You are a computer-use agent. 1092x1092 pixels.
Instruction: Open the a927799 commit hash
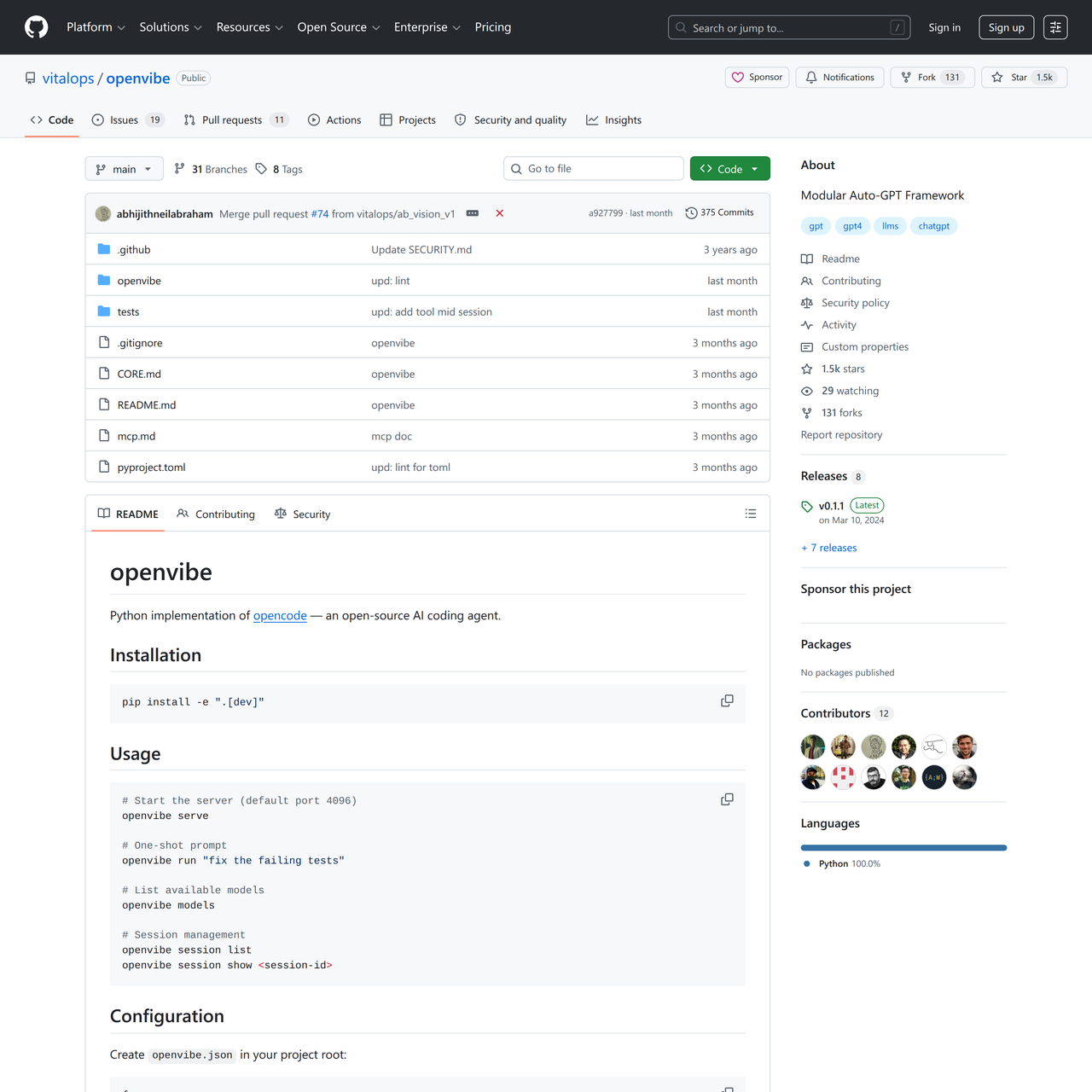point(606,213)
